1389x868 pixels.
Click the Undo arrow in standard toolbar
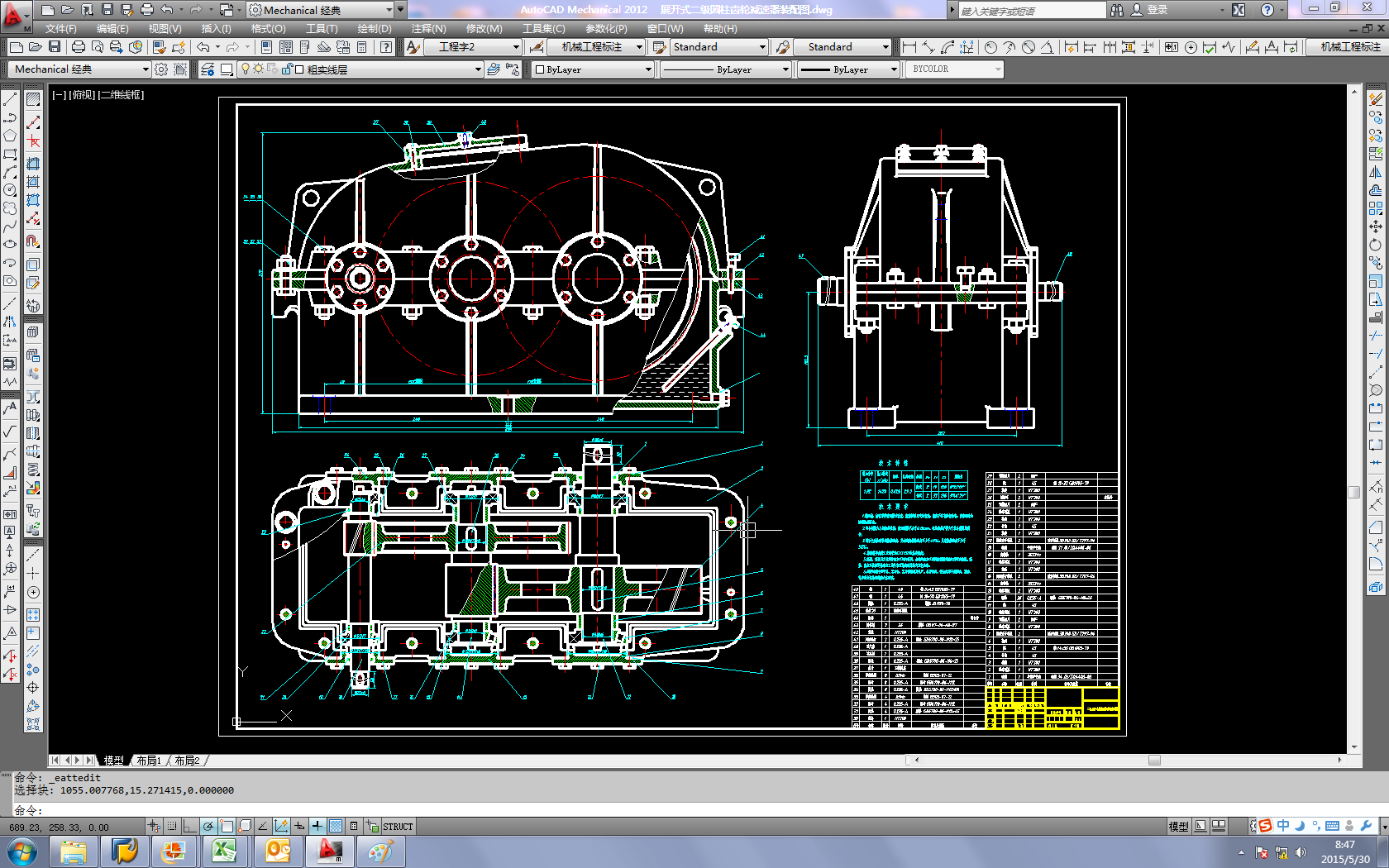point(203,47)
